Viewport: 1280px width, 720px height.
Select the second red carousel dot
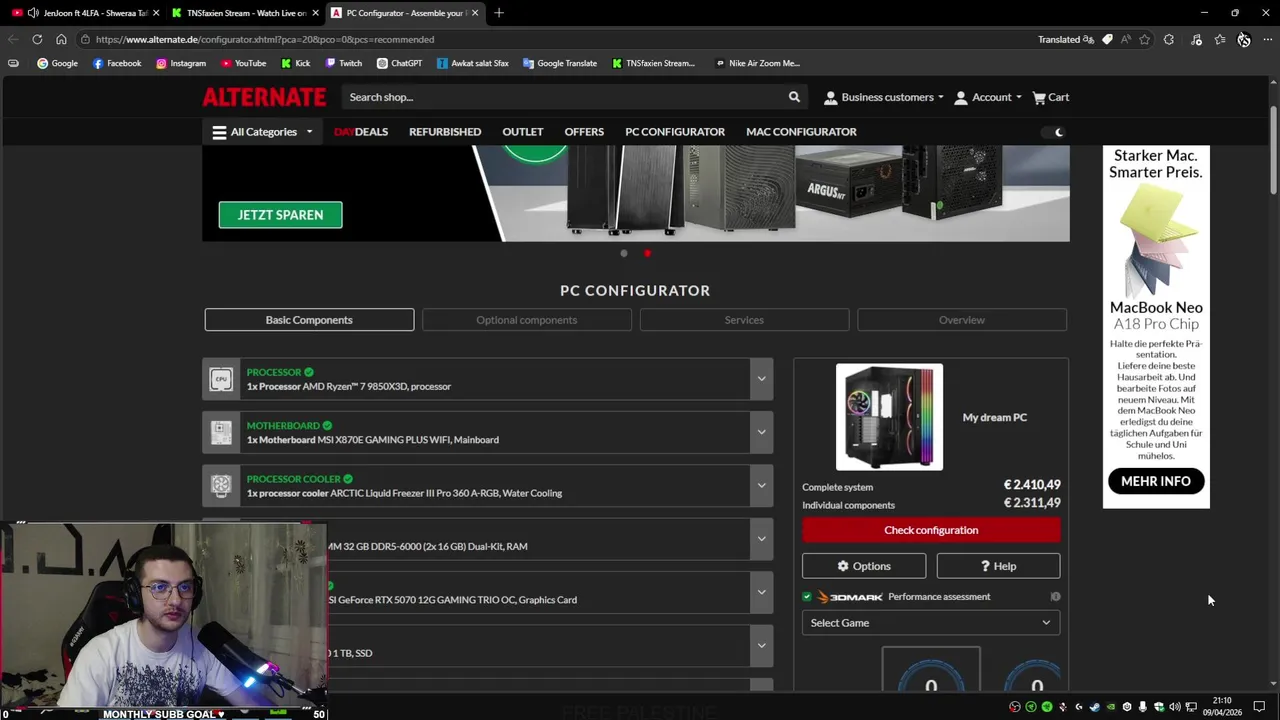[647, 253]
